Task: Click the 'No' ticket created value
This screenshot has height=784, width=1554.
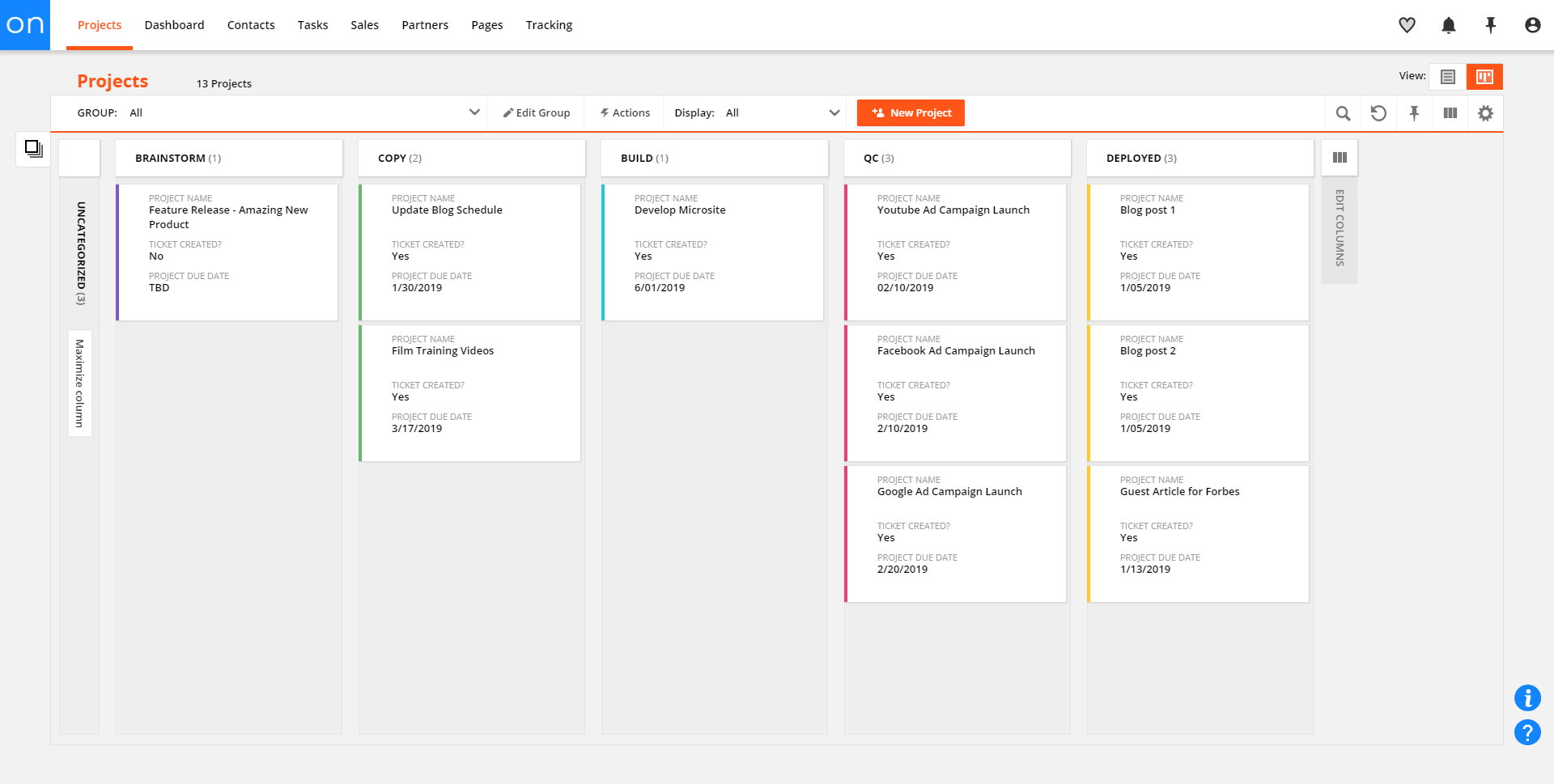Action: [156, 256]
